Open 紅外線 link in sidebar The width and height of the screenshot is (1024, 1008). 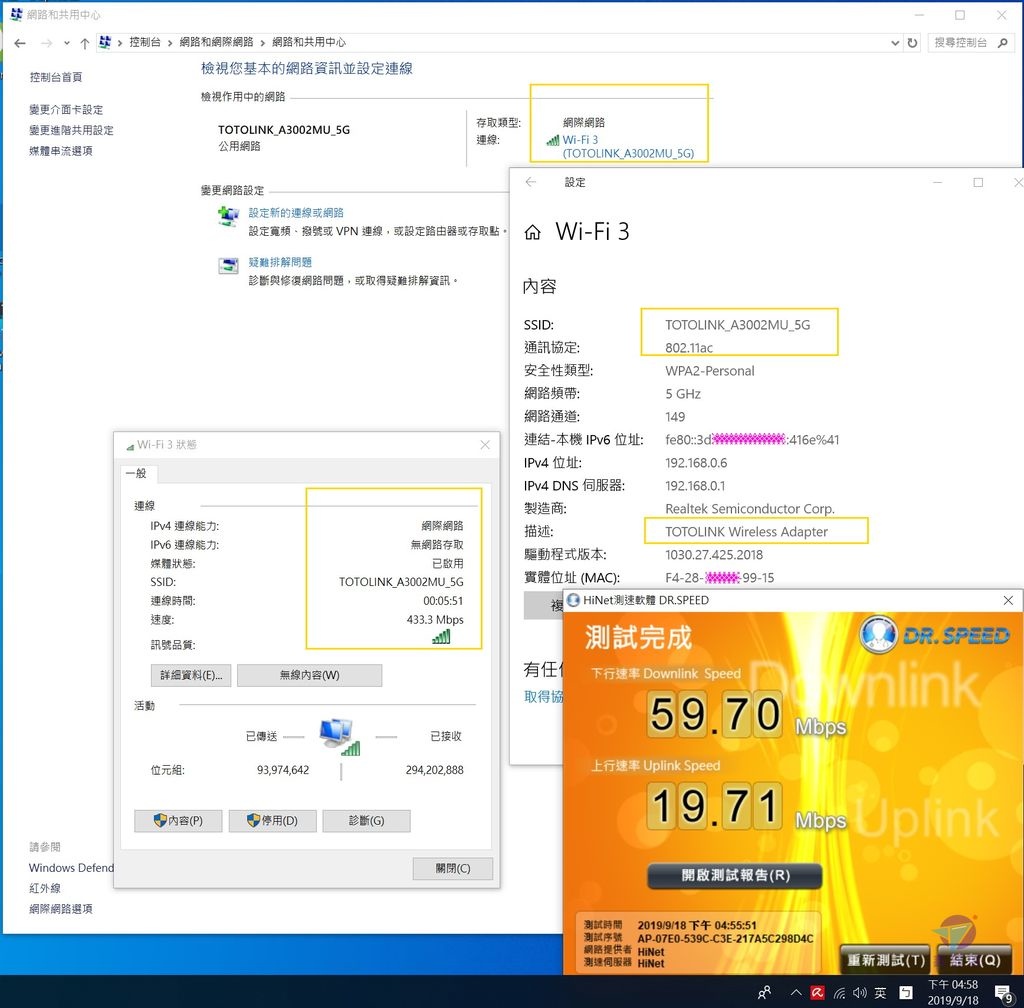click(45, 888)
